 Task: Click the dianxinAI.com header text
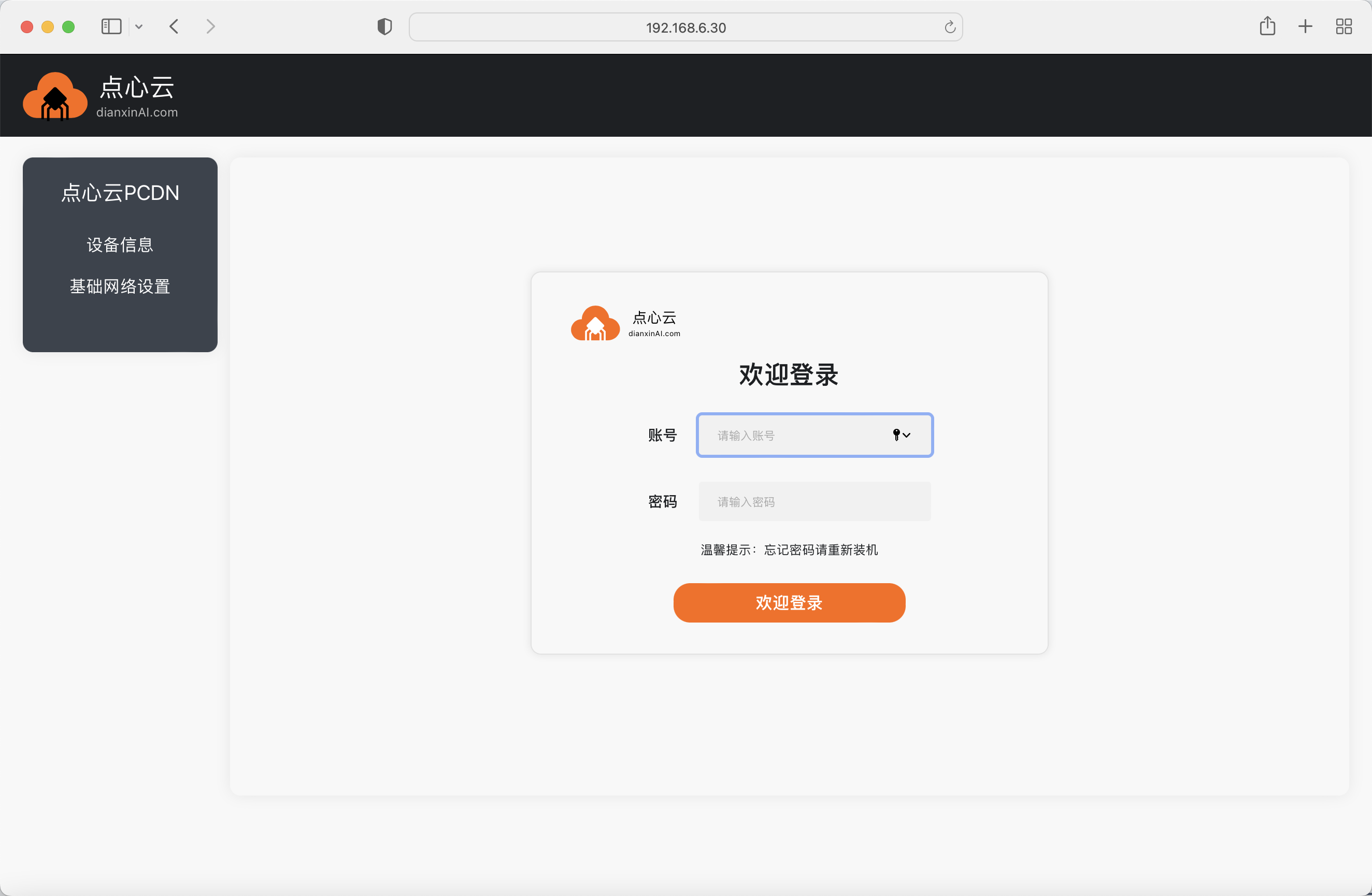(137, 112)
